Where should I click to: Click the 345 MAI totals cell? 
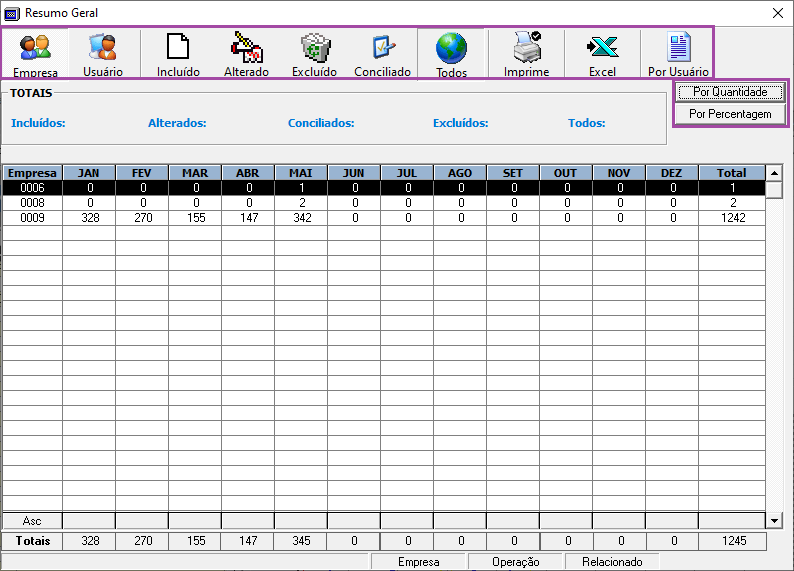coord(301,541)
